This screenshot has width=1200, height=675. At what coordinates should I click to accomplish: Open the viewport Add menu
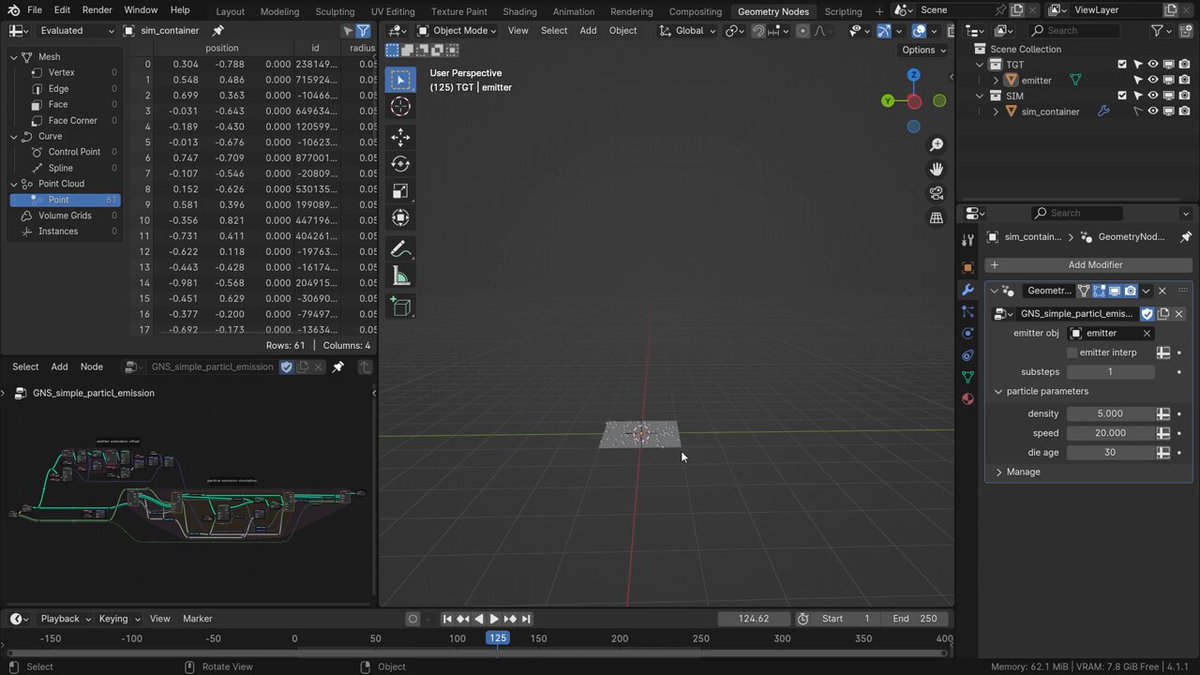click(588, 31)
